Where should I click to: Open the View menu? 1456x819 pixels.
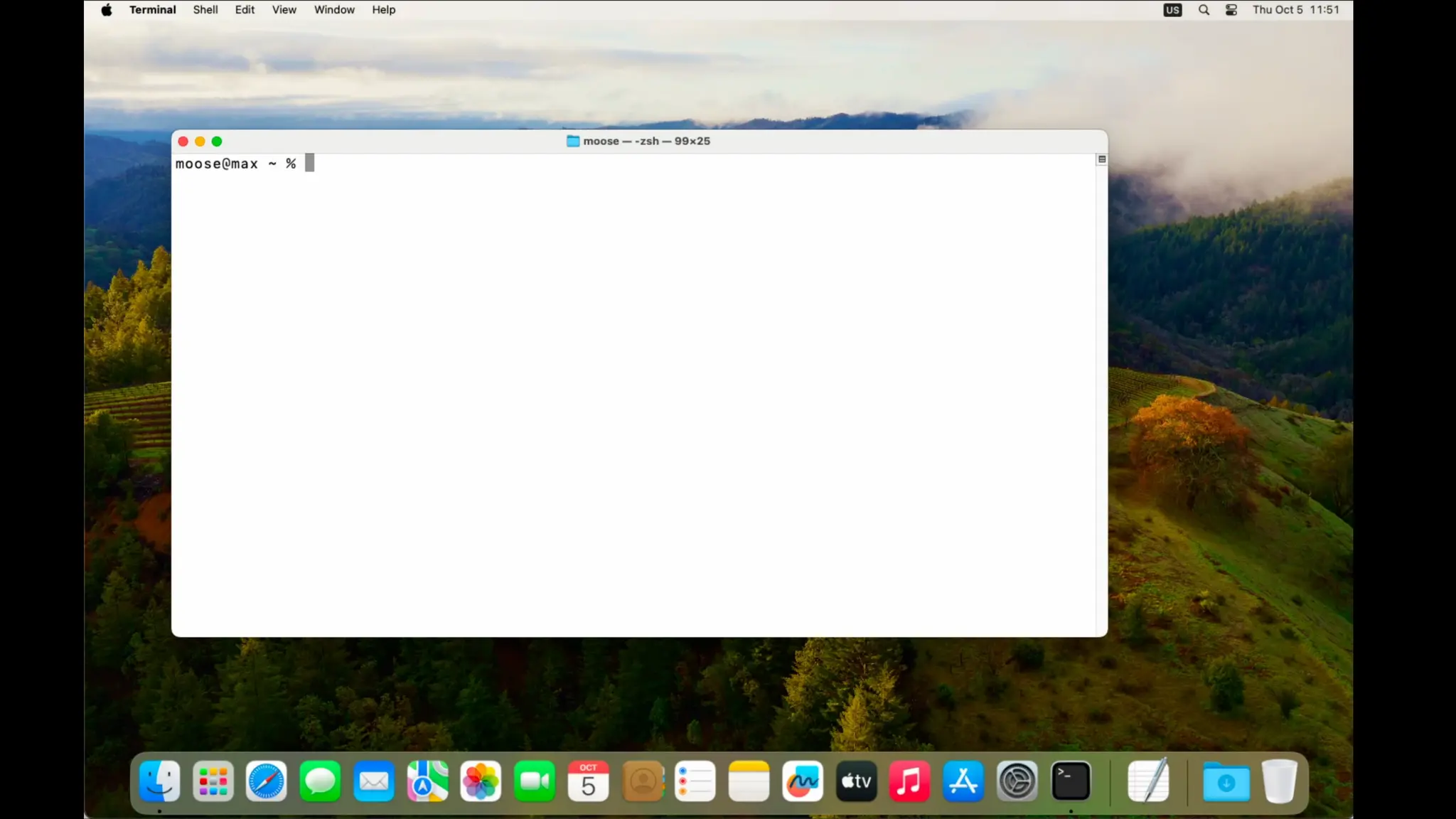(284, 10)
